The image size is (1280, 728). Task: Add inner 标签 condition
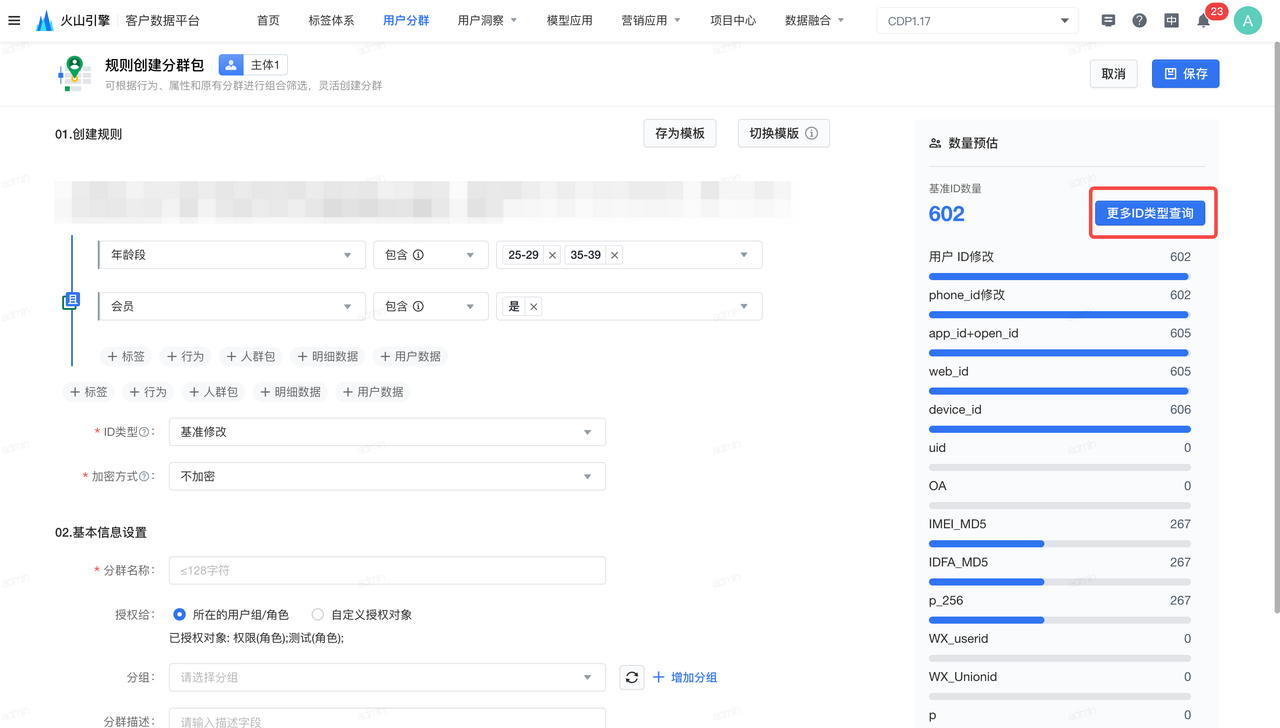click(125, 356)
